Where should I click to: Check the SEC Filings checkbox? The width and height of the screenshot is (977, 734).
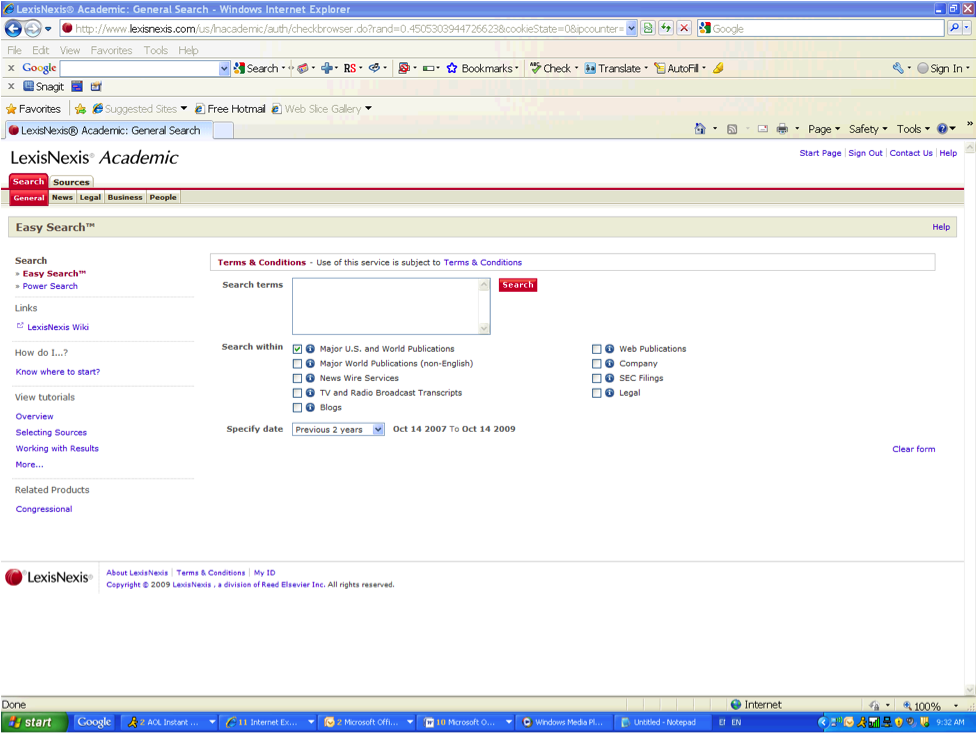[x=596, y=378]
